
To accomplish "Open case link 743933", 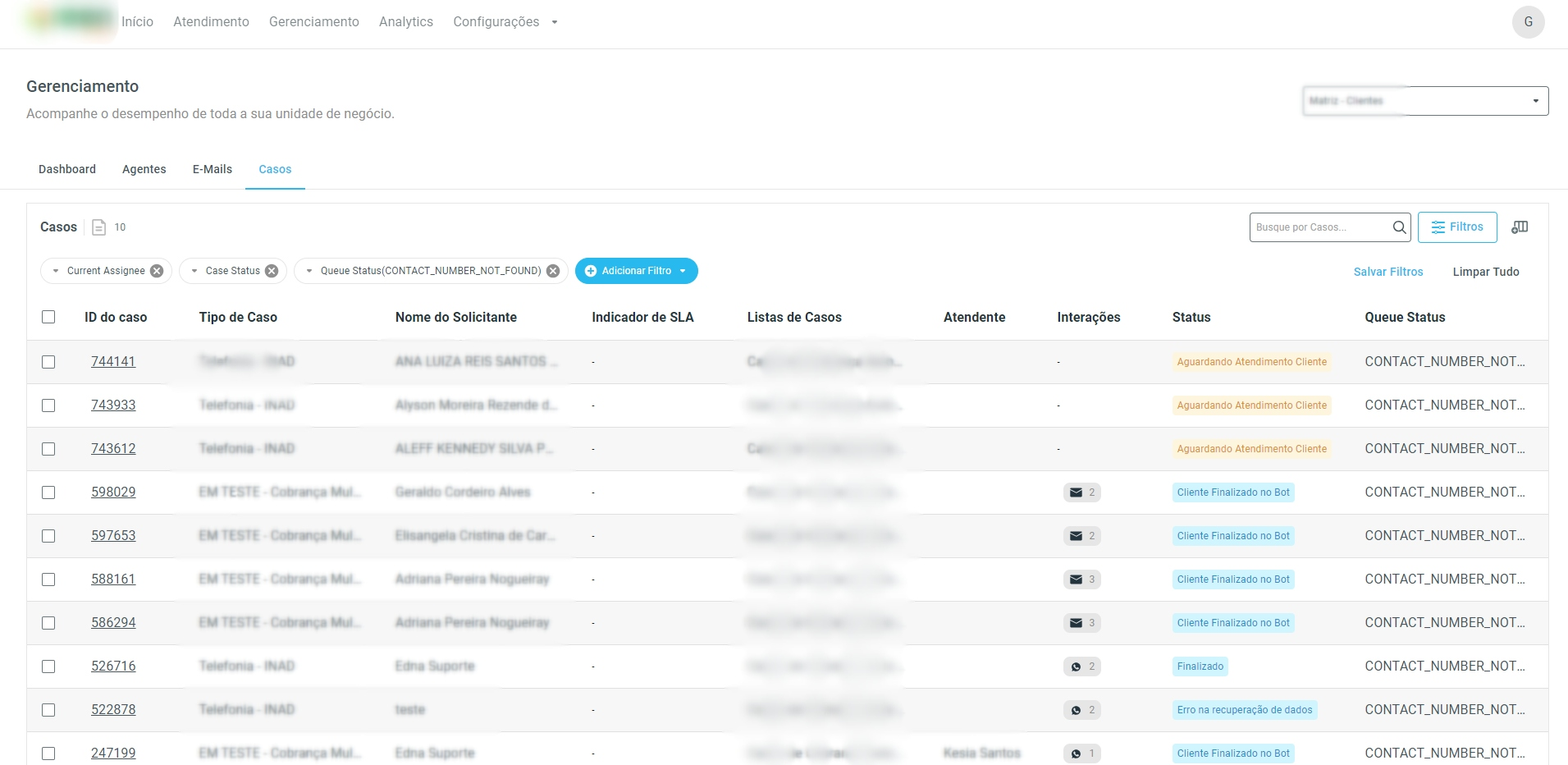I will click(x=113, y=405).
